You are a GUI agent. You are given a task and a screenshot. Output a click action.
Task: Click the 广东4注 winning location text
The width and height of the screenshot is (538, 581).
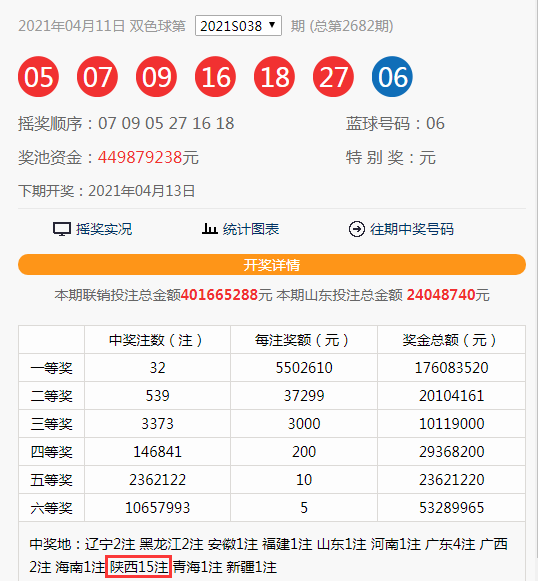click(450, 544)
